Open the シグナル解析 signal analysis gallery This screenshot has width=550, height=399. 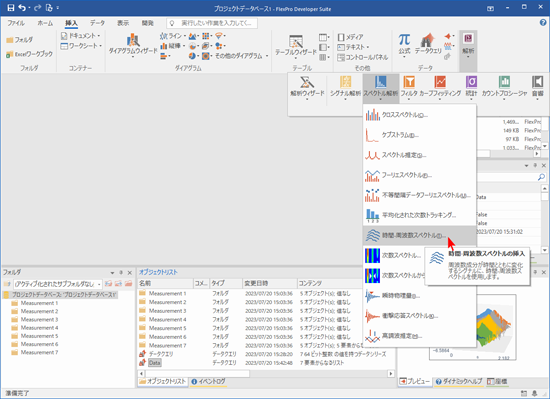(x=345, y=87)
